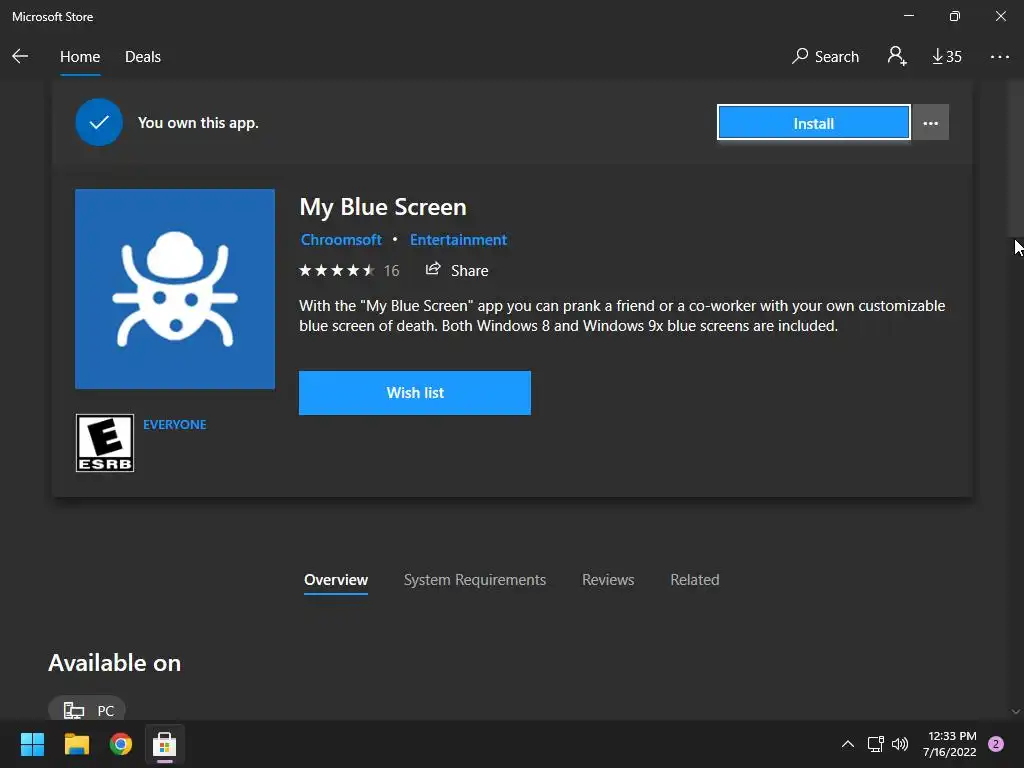This screenshot has height=768, width=1024.
Task: Open more options beside the Install button
Action: pyautogui.click(x=931, y=123)
